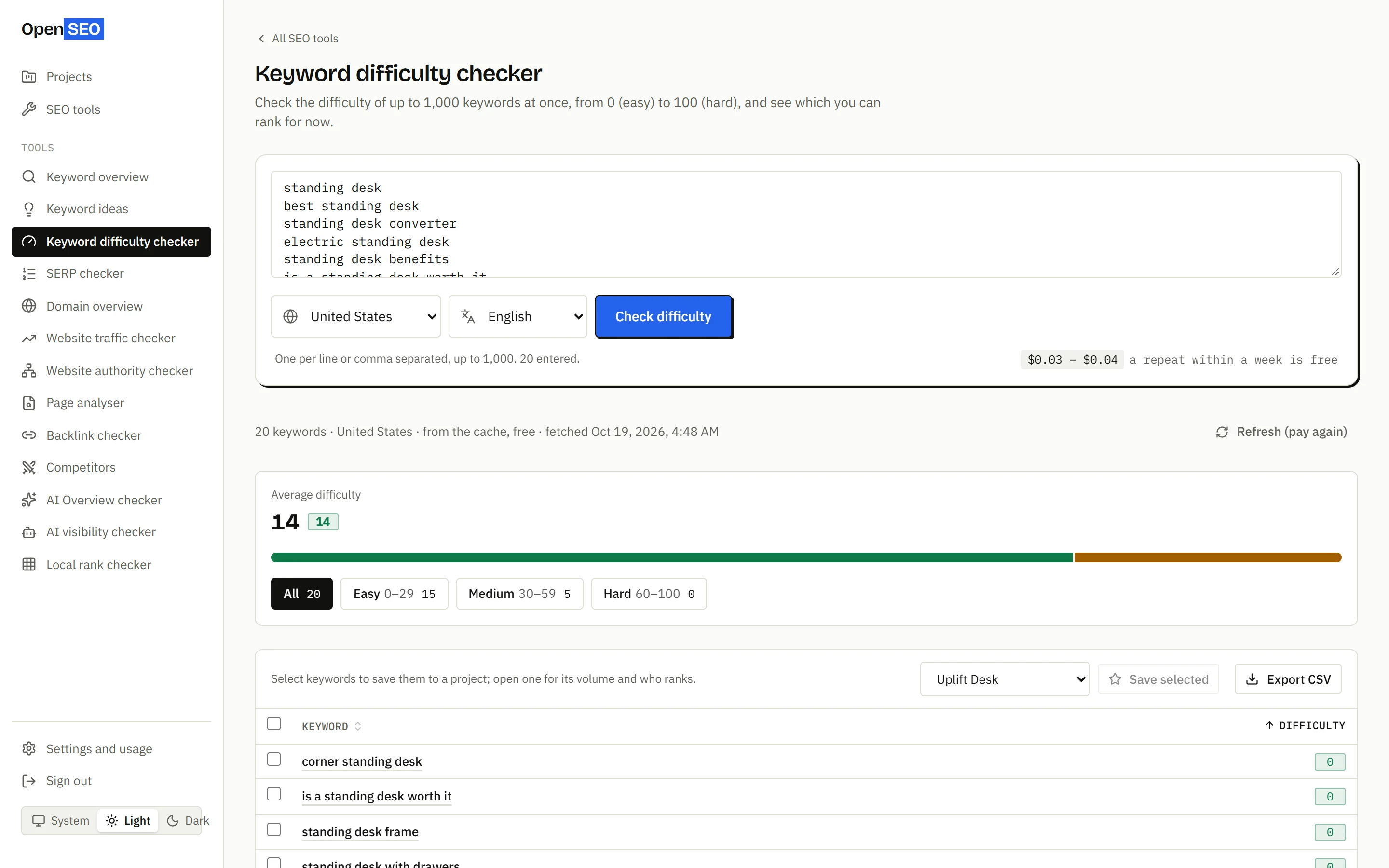The height and width of the screenshot is (868, 1389).
Task: Click the Check difficulty button
Action: pyautogui.click(x=664, y=316)
